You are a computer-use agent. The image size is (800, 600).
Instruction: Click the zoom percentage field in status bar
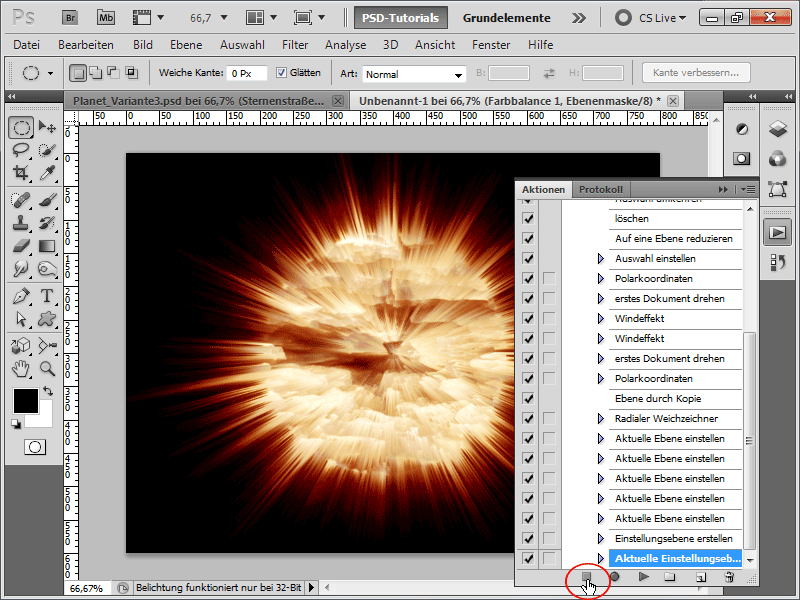(87, 588)
